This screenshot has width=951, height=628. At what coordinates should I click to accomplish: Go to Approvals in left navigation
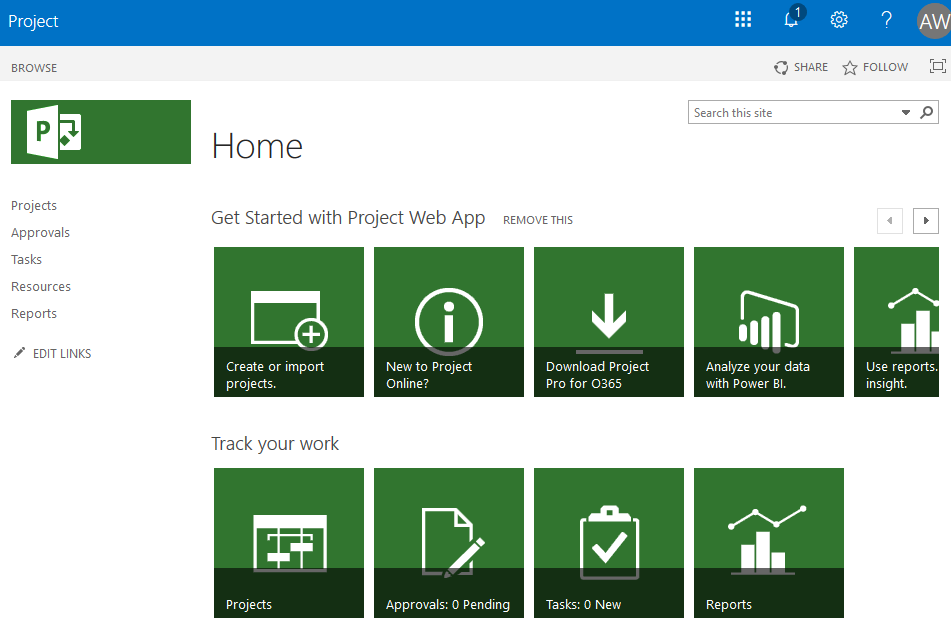[40, 232]
